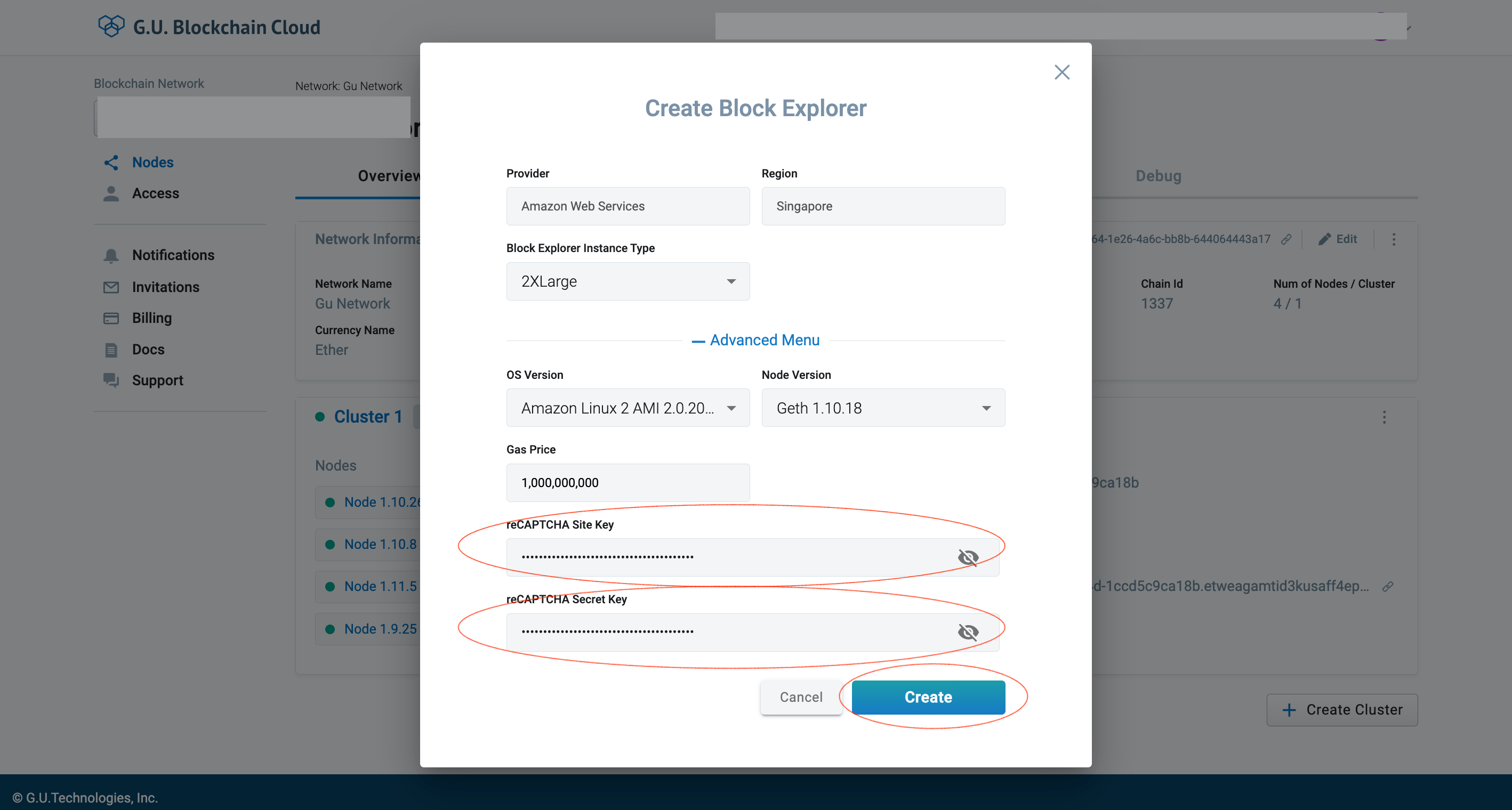
Task: Copy the etweagamtid endpoint link icon
Action: point(1388,587)
